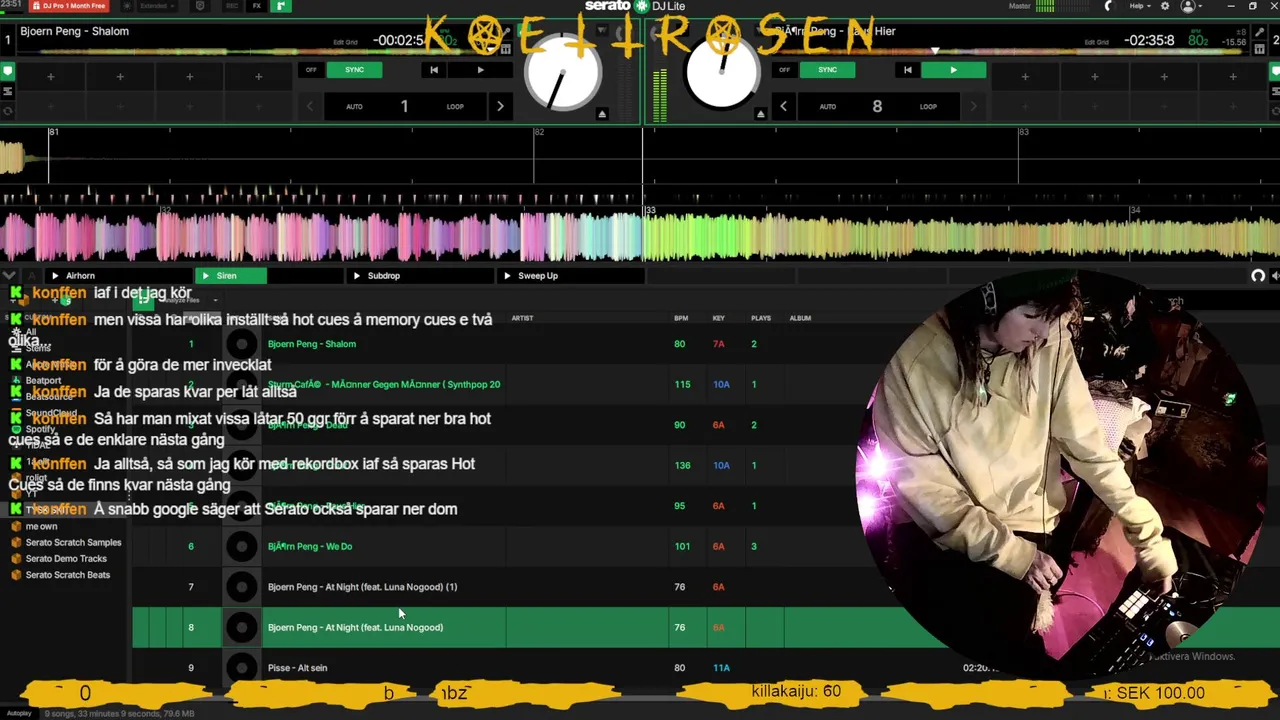Open the settings gear icon

(1164, 6)
